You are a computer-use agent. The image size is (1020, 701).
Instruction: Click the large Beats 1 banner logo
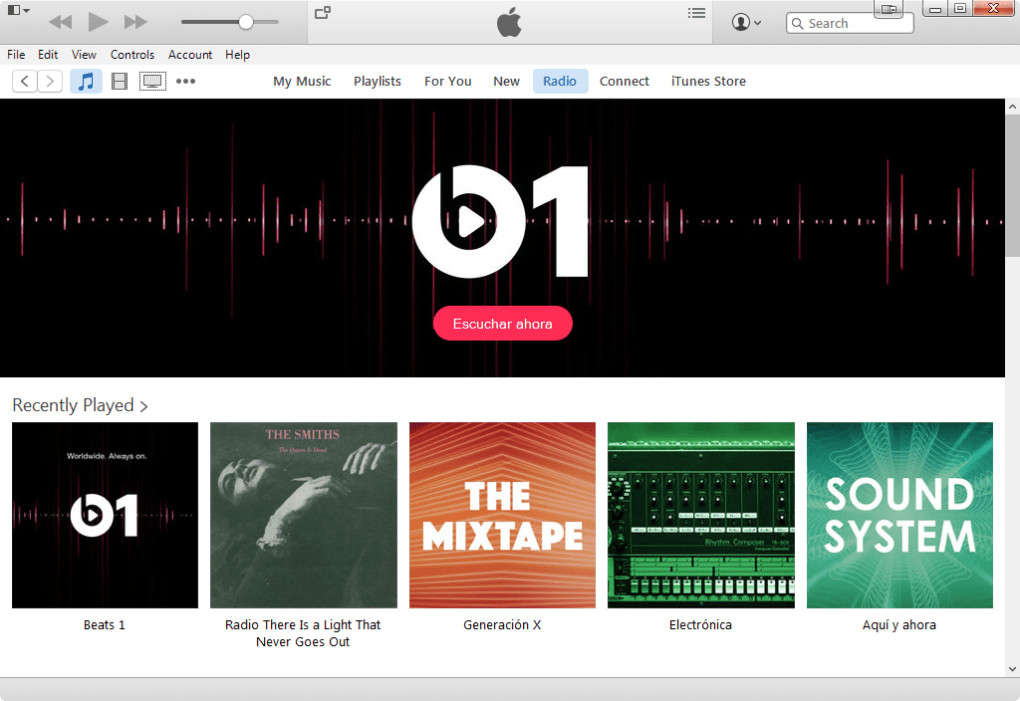pyautogui.click(x=500, y=222)
